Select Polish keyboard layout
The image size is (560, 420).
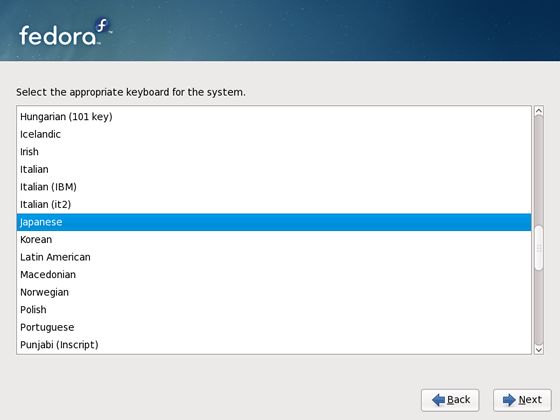pyautogui.click(x=274, y=310)
